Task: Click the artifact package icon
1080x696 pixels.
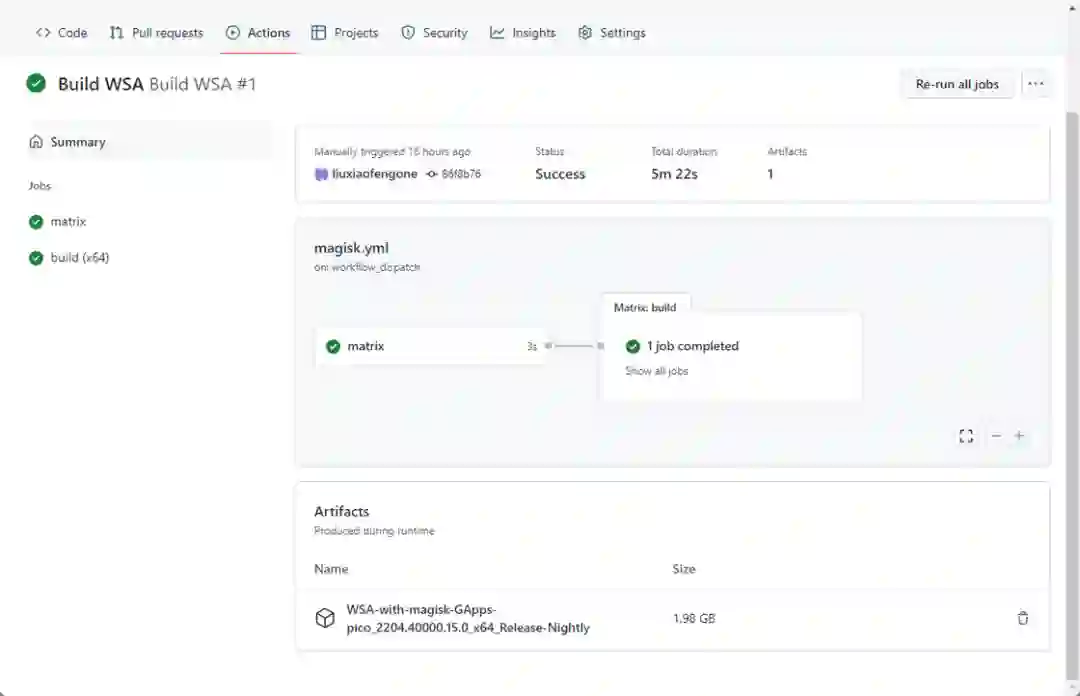Action: (325, 618)
